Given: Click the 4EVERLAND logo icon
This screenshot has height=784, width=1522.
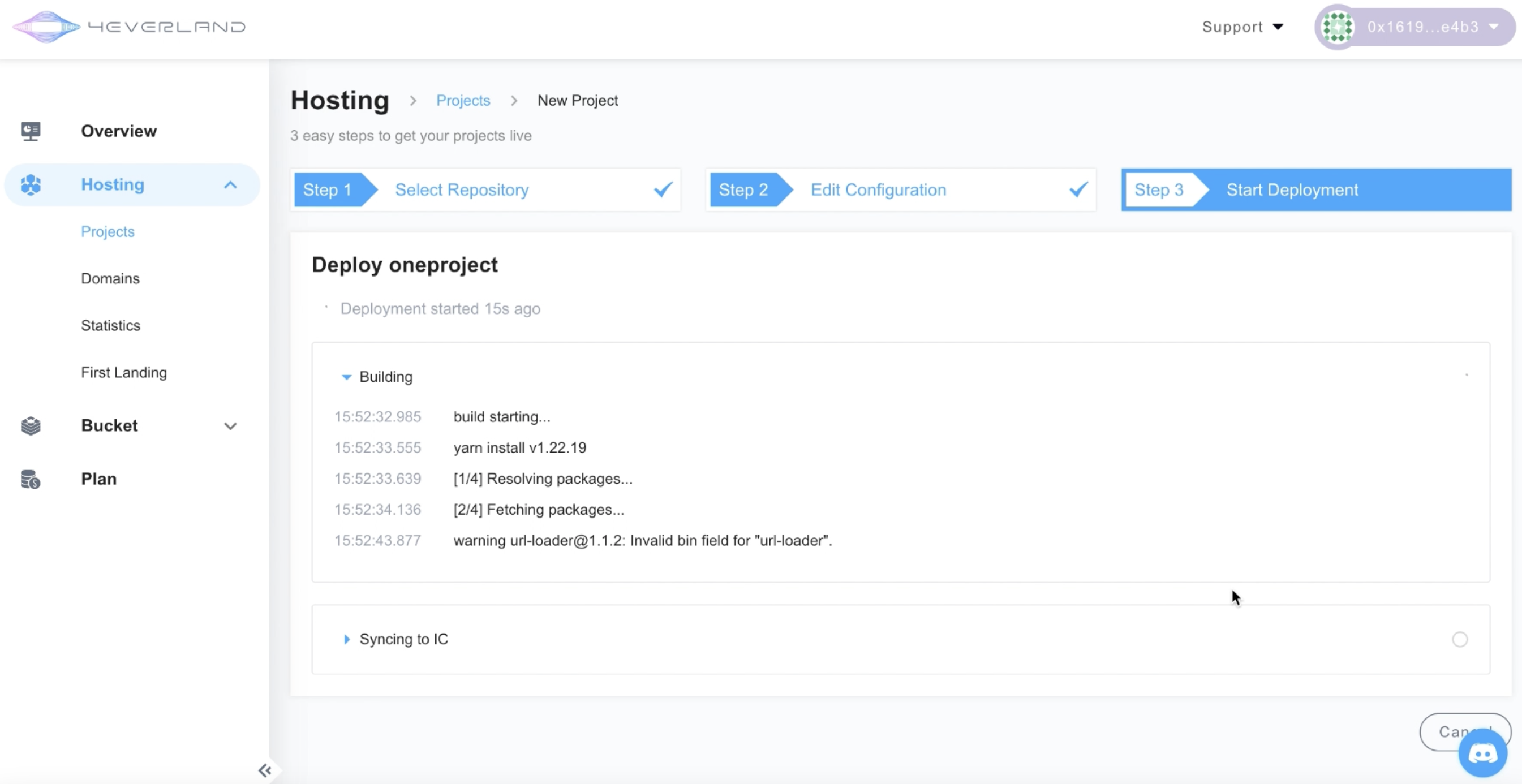Looking at the screenshot, I should pyautogui.click(x=46, y=27).
